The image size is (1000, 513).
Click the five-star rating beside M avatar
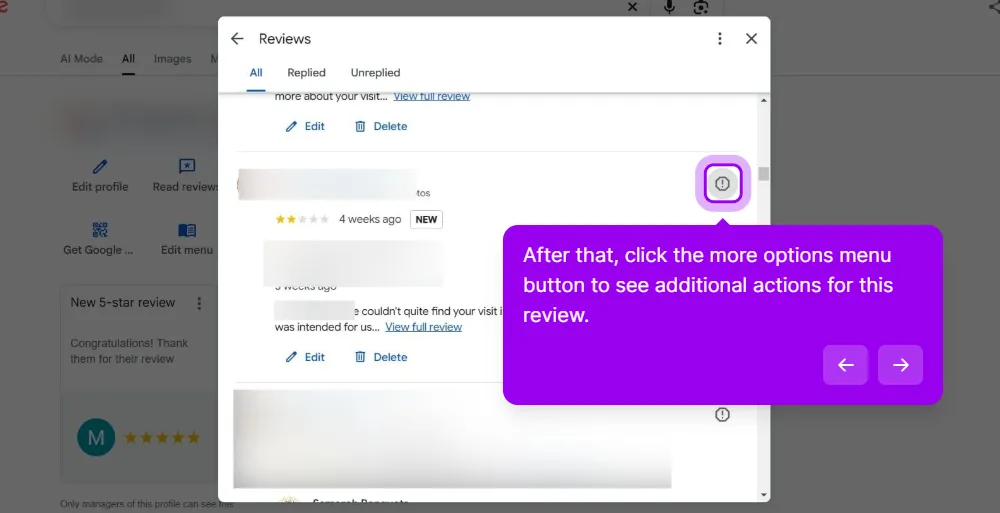[x=162, y=438]
